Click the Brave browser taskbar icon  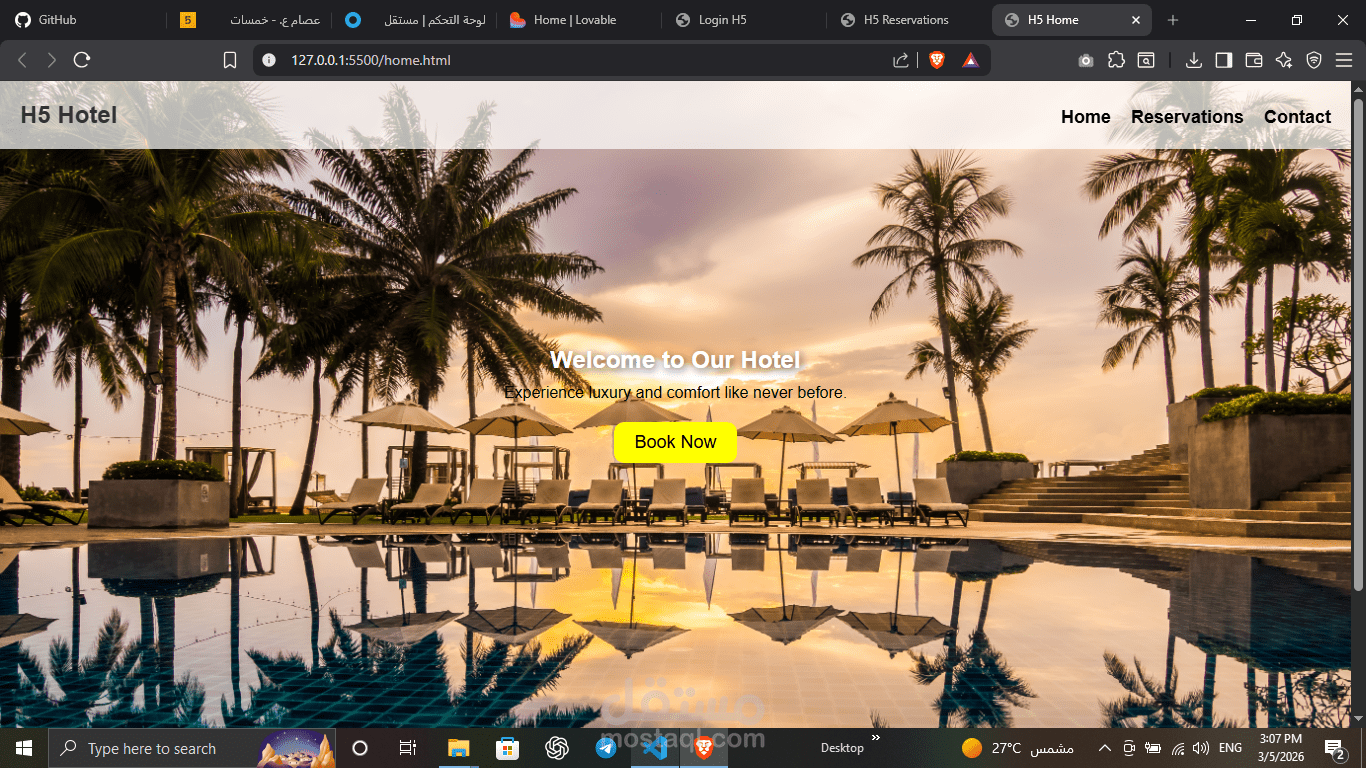point(704,748)
